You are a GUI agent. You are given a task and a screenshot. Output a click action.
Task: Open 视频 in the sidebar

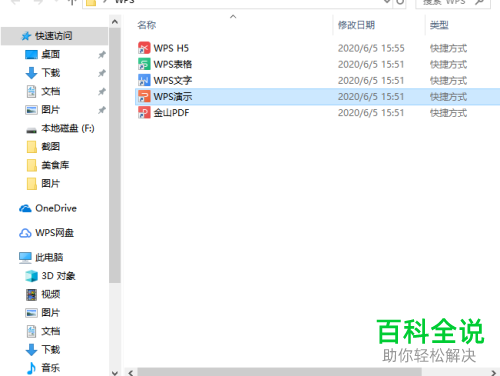[x=50, y=294]
